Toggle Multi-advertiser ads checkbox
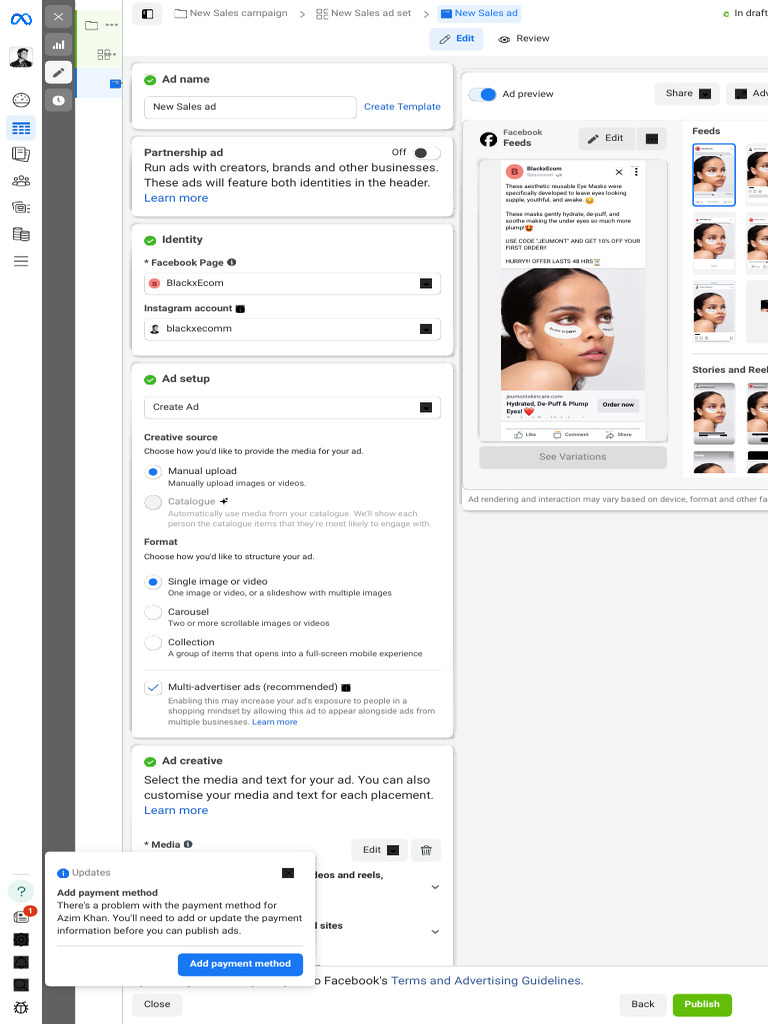The height and width of the screenshot is (1024, 768). (x=153, y=688)
